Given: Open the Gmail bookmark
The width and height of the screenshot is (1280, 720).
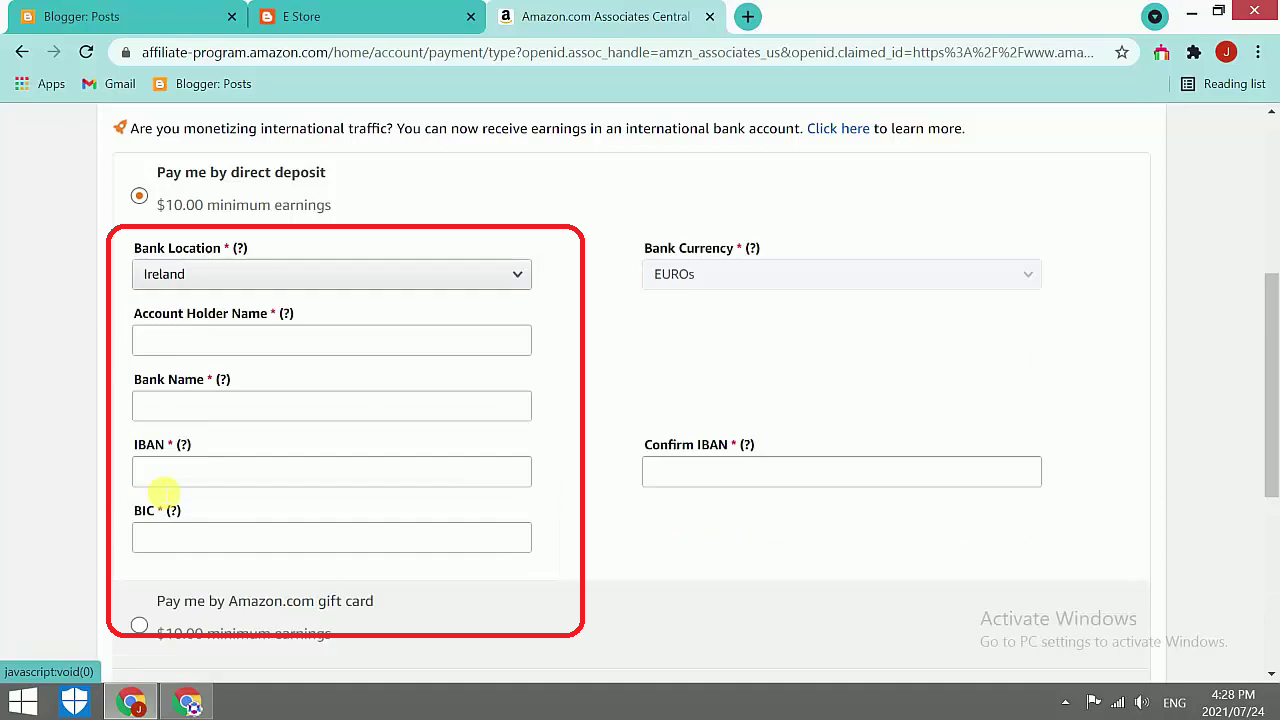Looking at the screenshot, I should click(x=109, y=84).
